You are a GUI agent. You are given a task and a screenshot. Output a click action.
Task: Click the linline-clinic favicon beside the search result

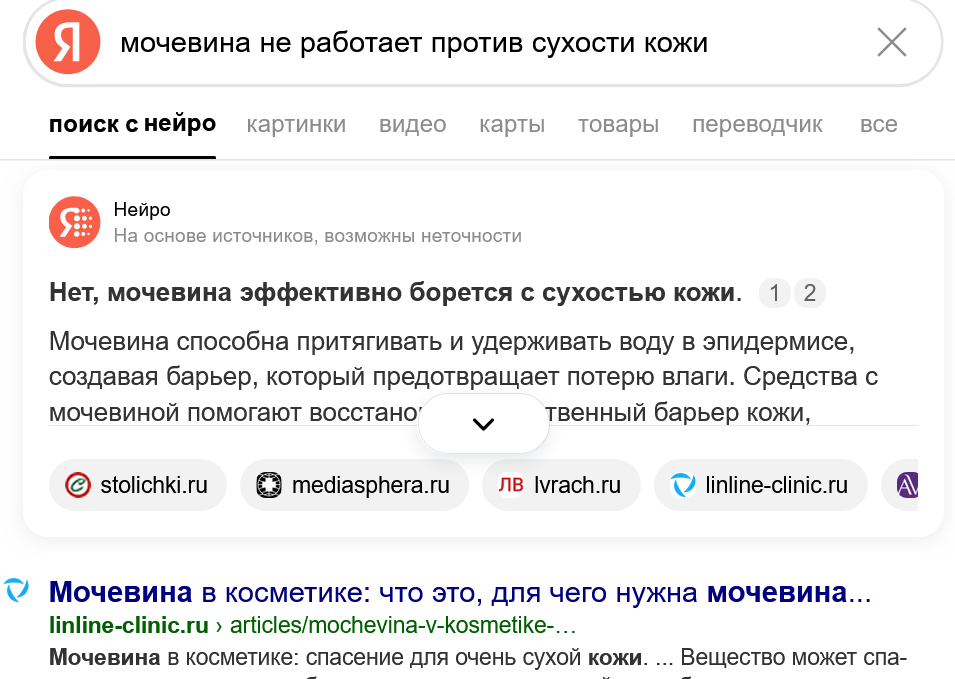coord(17,591)
